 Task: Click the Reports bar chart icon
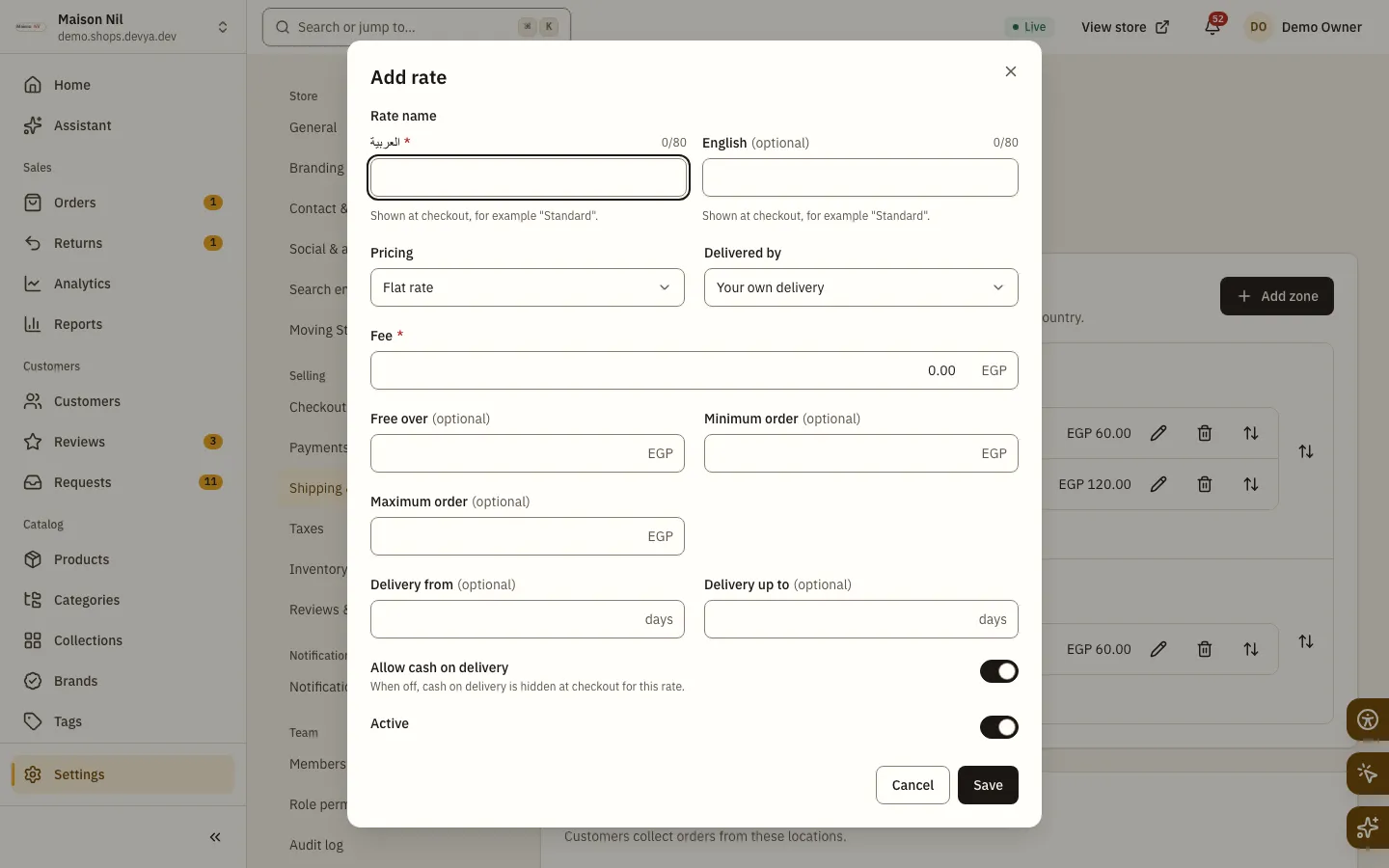(33, 324)
